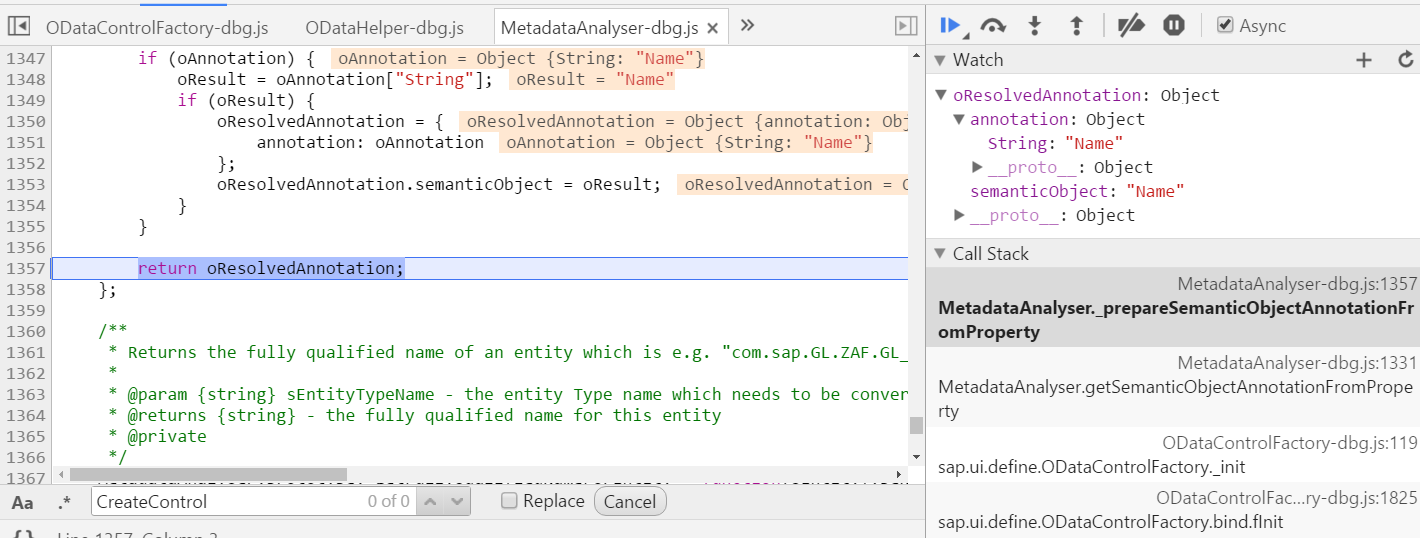
Task: Deactivate all breakpoints
Action: tap(1131, 25)
